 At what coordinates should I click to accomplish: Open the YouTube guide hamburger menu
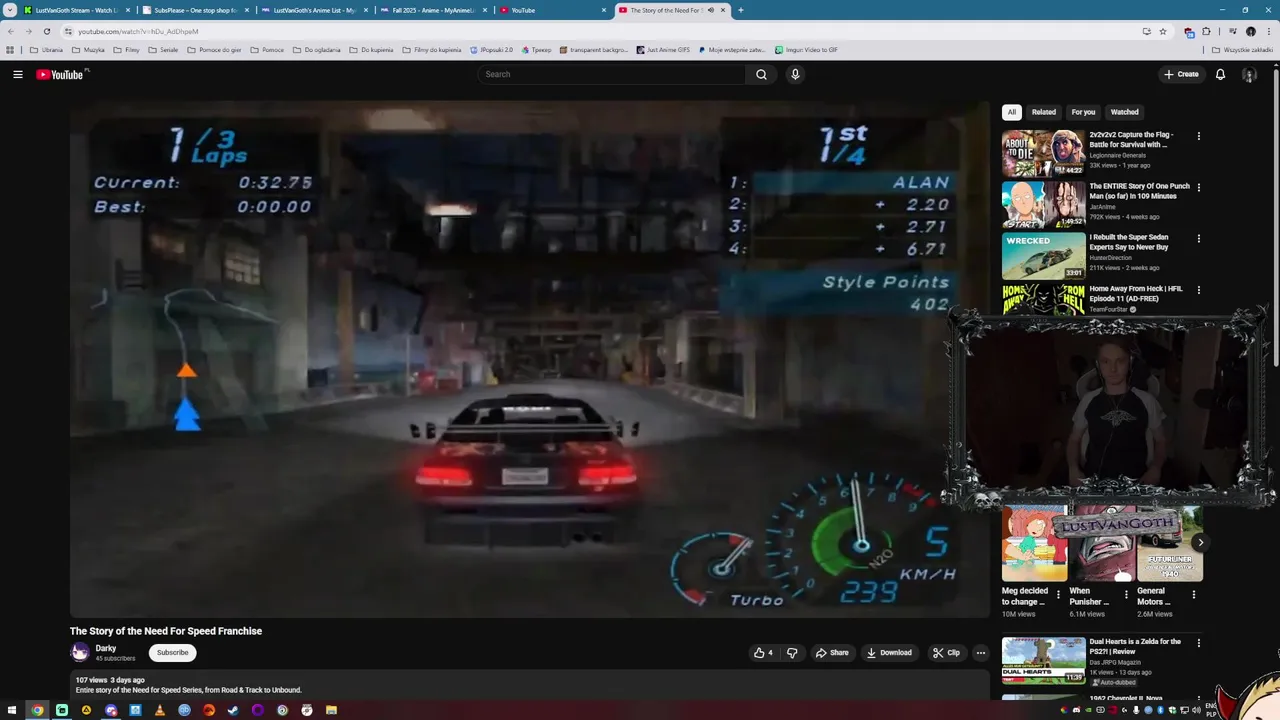coord(17,74)
